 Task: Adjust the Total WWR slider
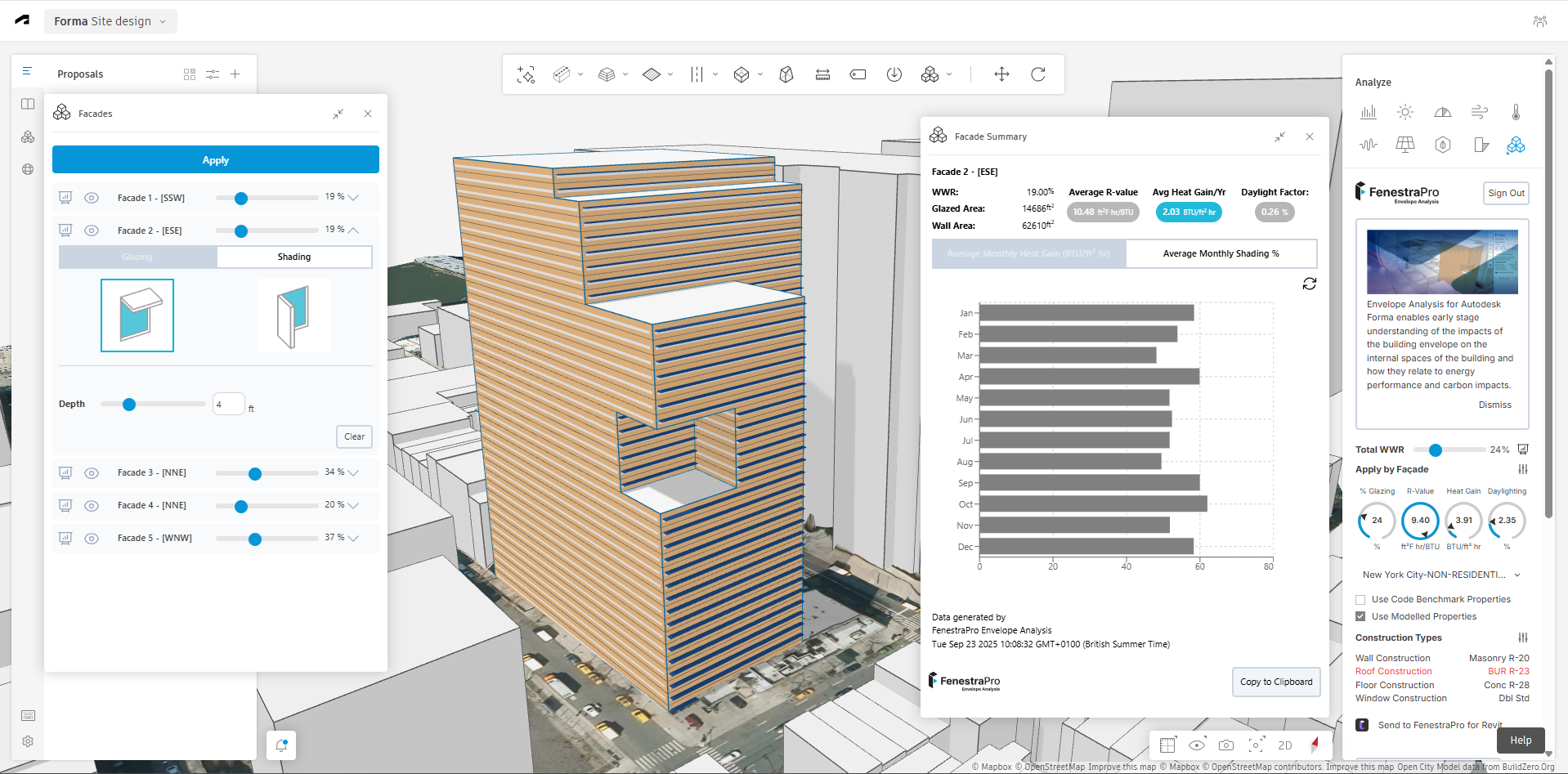click(x=1435, y=450)
